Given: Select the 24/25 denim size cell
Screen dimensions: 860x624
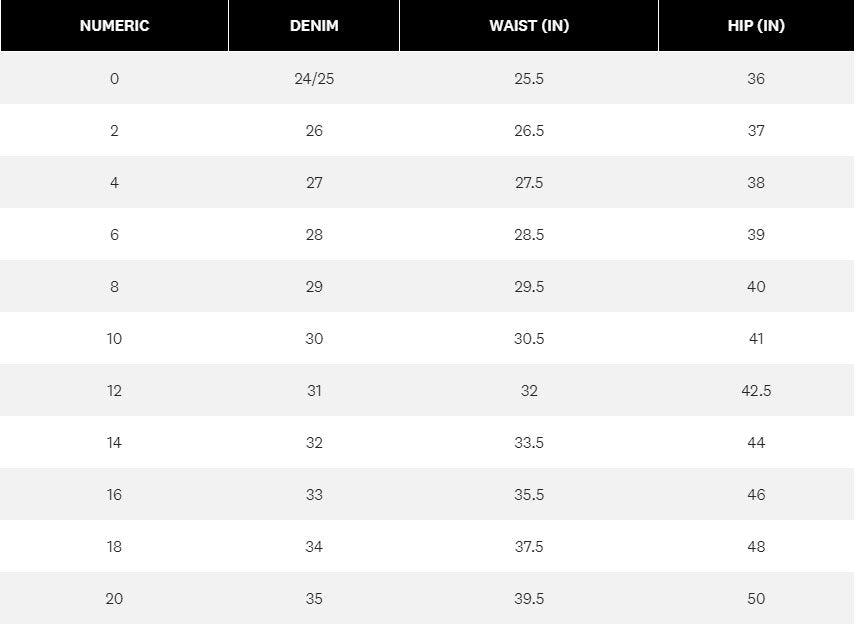Looking at the screenshot, I should pyautogui.click(x=314, y=78).
